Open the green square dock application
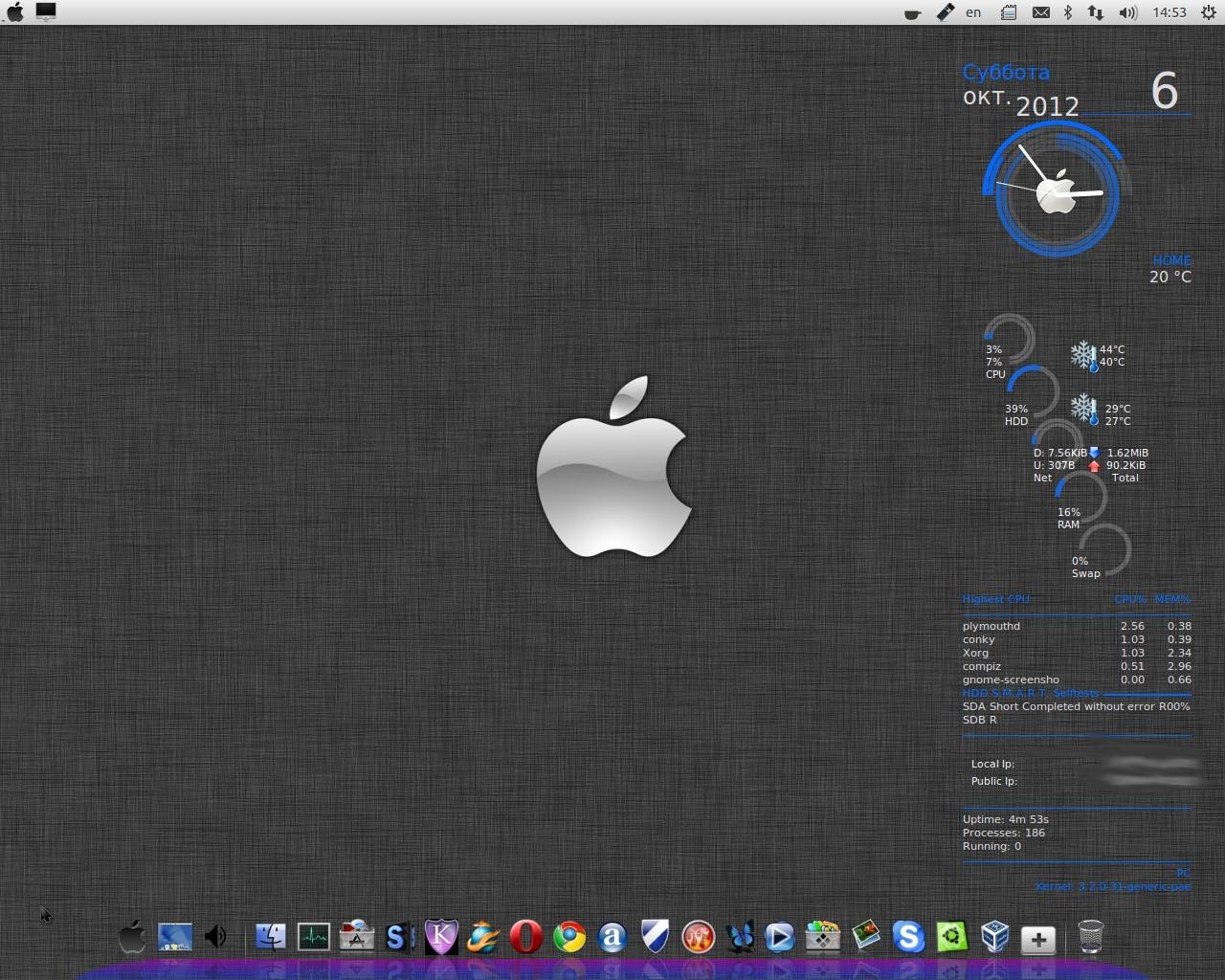 (951, 936)
